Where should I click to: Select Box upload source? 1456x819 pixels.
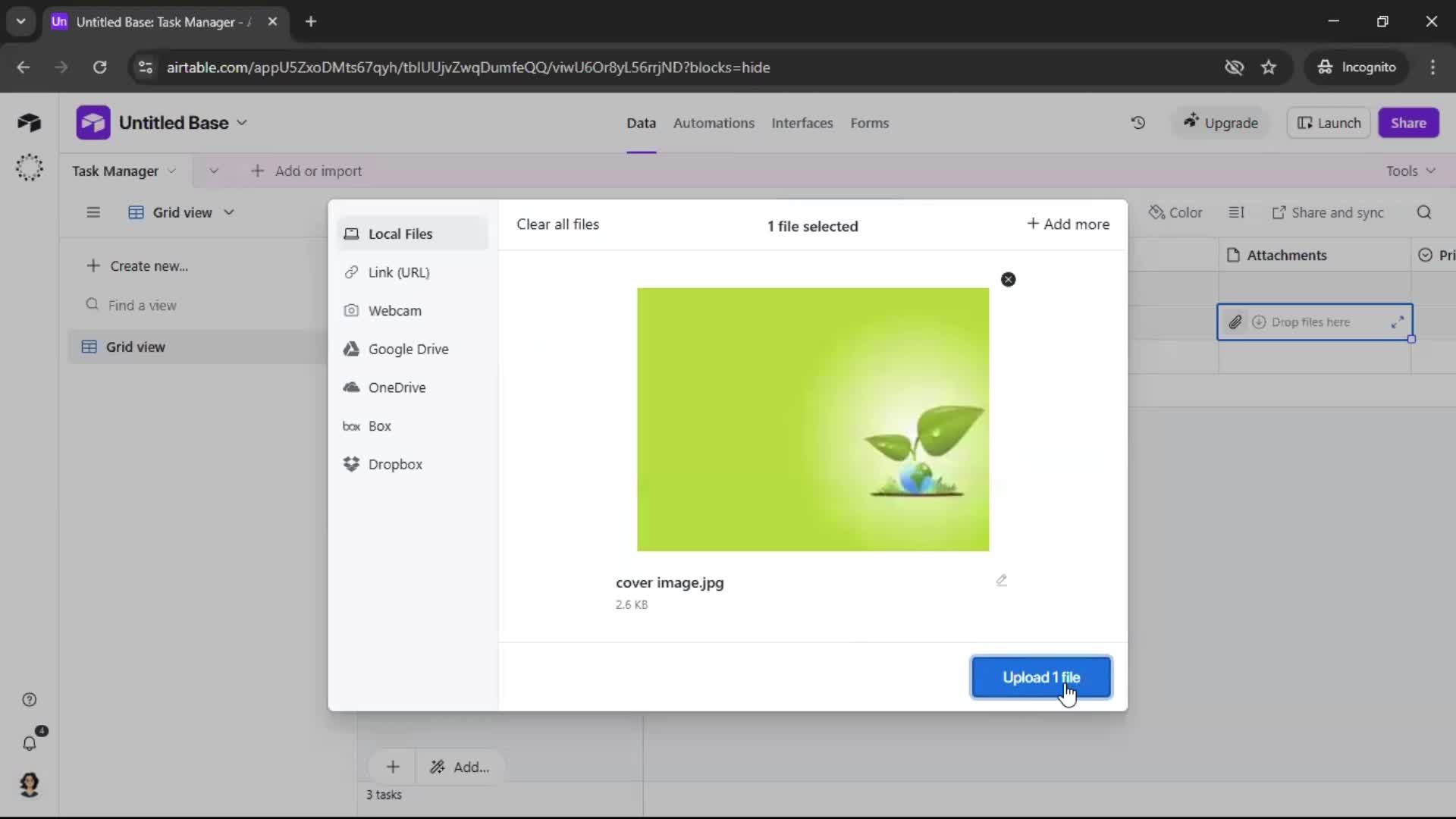click(412, 426)
